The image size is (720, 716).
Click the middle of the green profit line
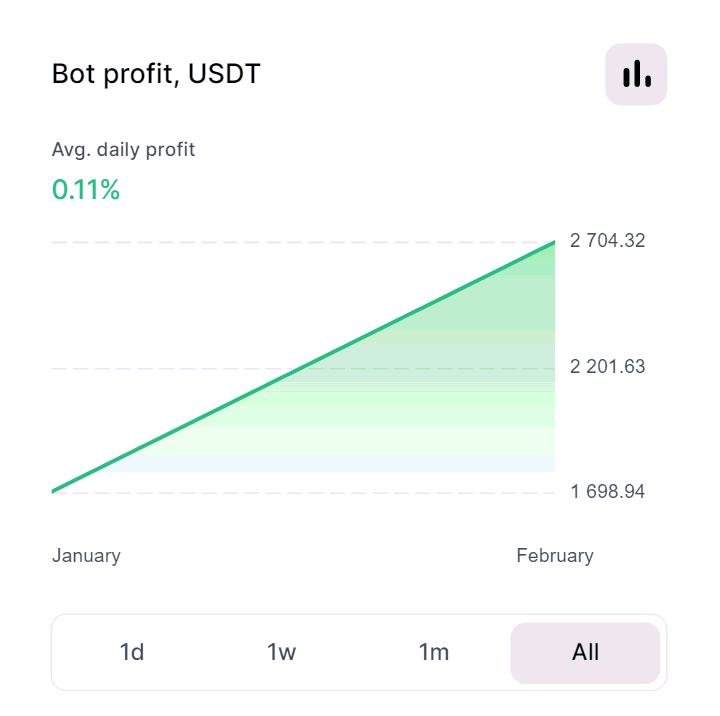pos(303,367)
